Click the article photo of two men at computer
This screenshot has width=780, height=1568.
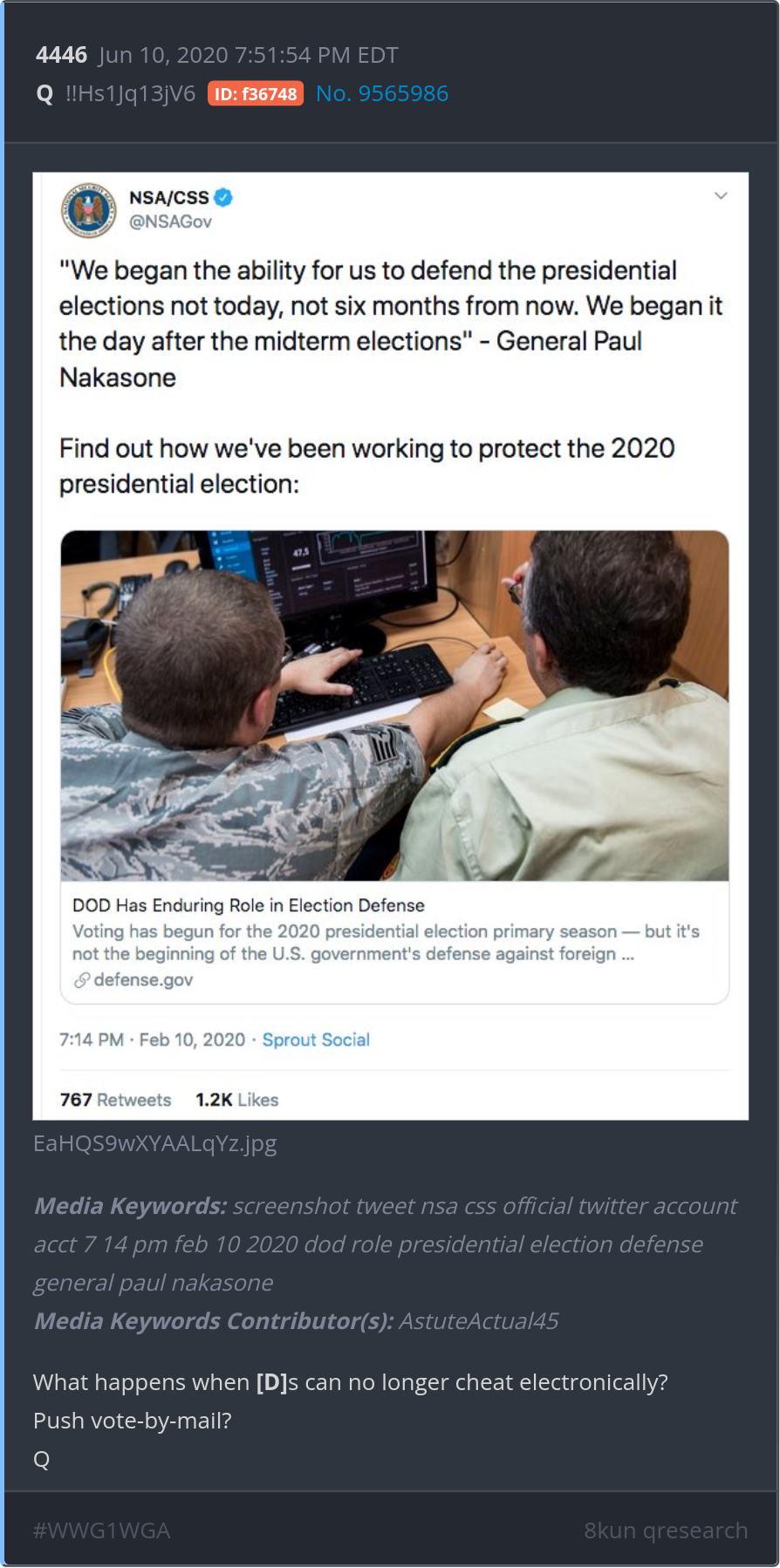[x=394, y=706]
